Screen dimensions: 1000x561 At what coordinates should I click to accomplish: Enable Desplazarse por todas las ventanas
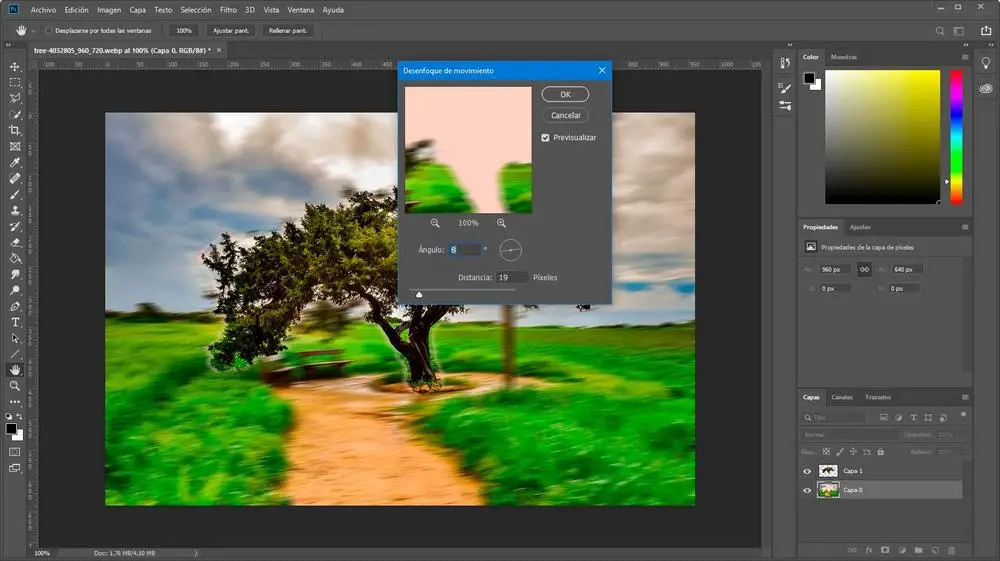click(48, 31)
